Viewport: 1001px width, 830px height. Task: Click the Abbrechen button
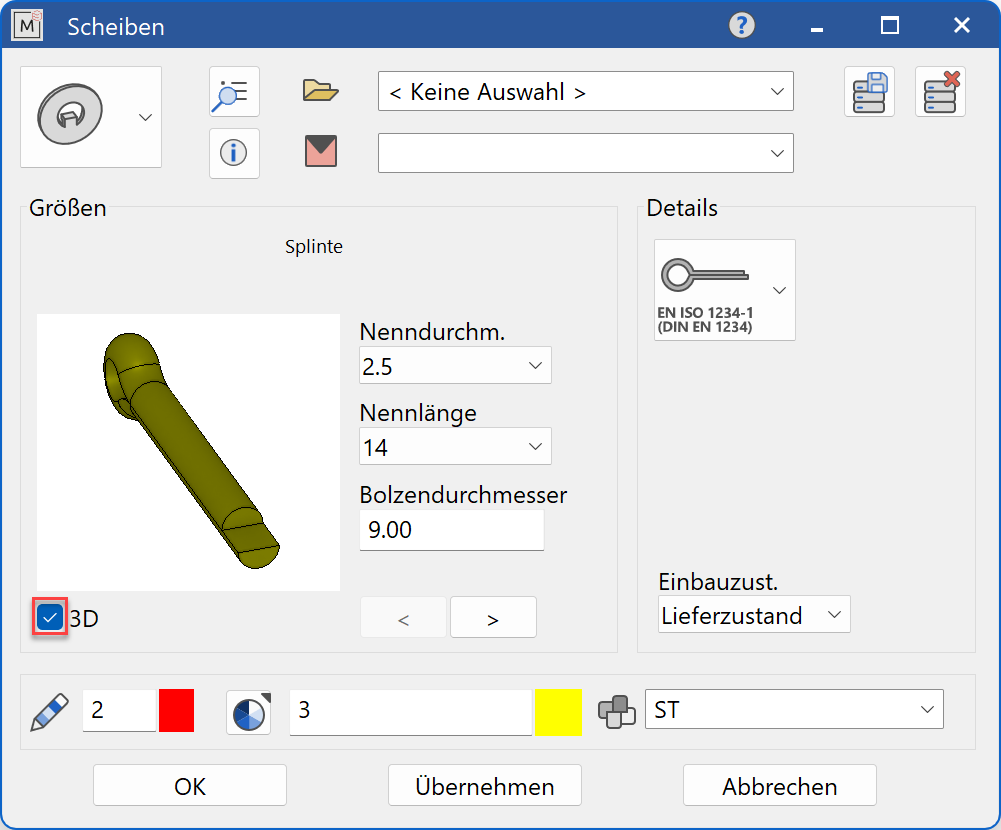[x=779, y=785]
